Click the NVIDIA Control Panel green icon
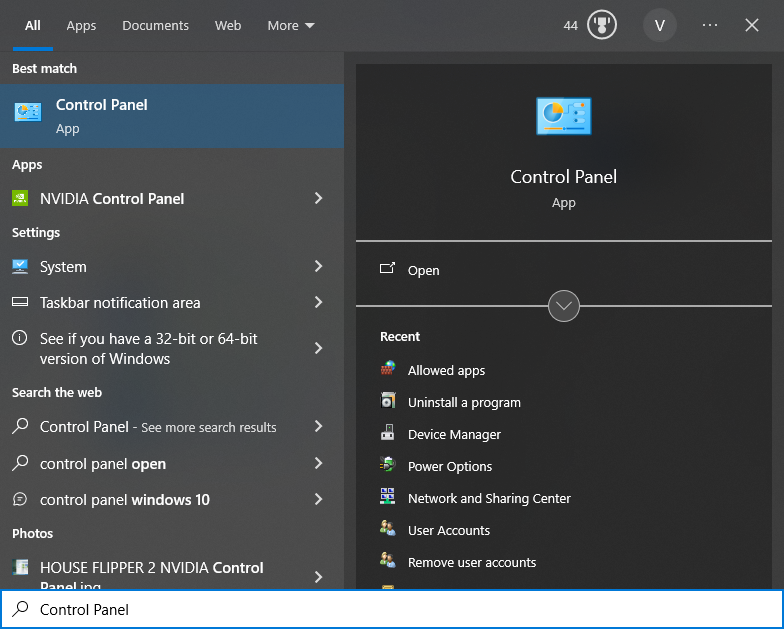Screen dimensions: 784x629 pyautogui.click(x=20, y=198)
